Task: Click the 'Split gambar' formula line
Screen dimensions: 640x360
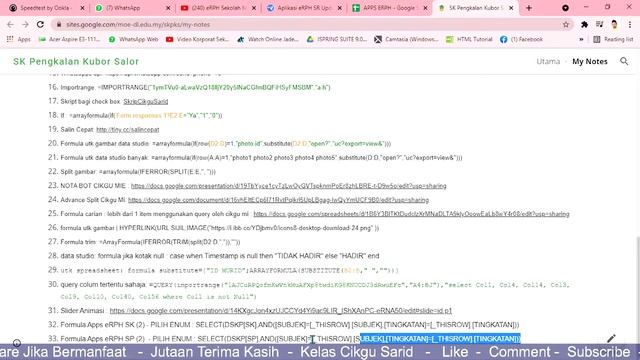Action: pos(138,172)
